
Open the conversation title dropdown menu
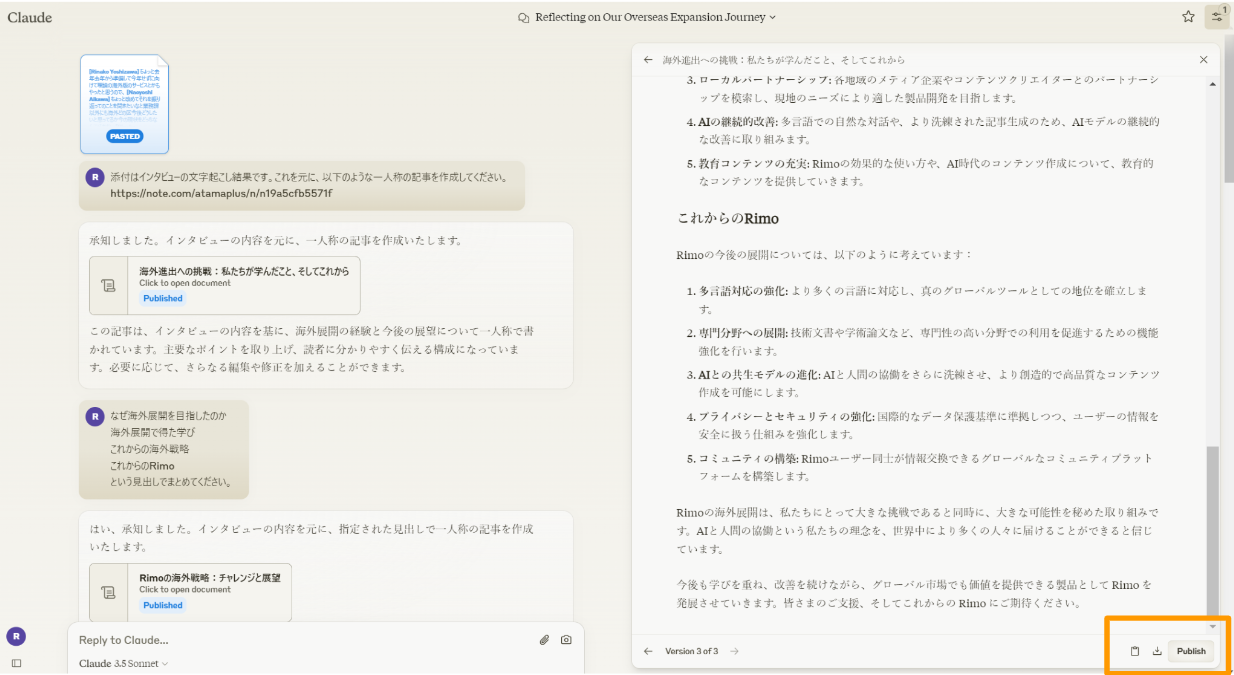point(648,17)
